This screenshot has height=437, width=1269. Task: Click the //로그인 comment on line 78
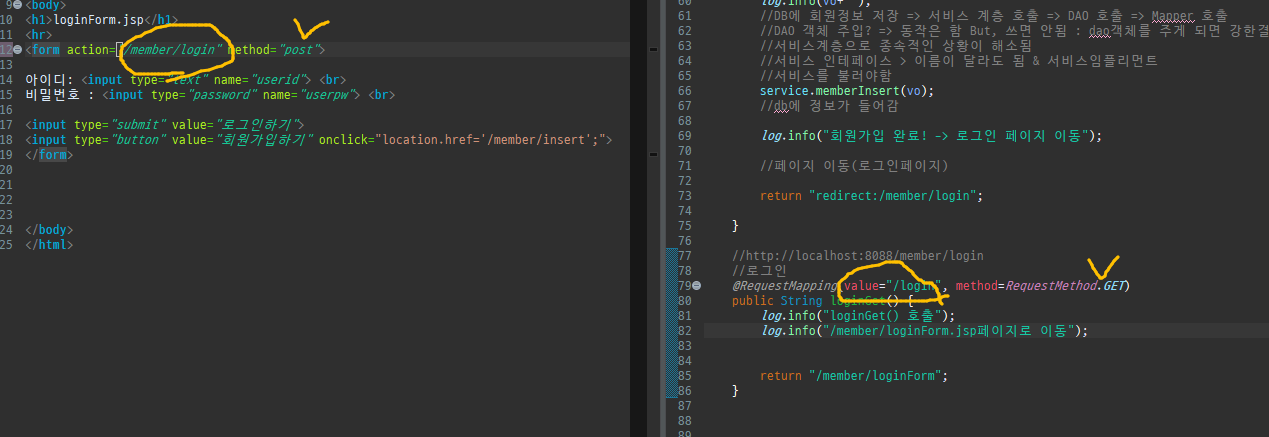coord(759,271)
